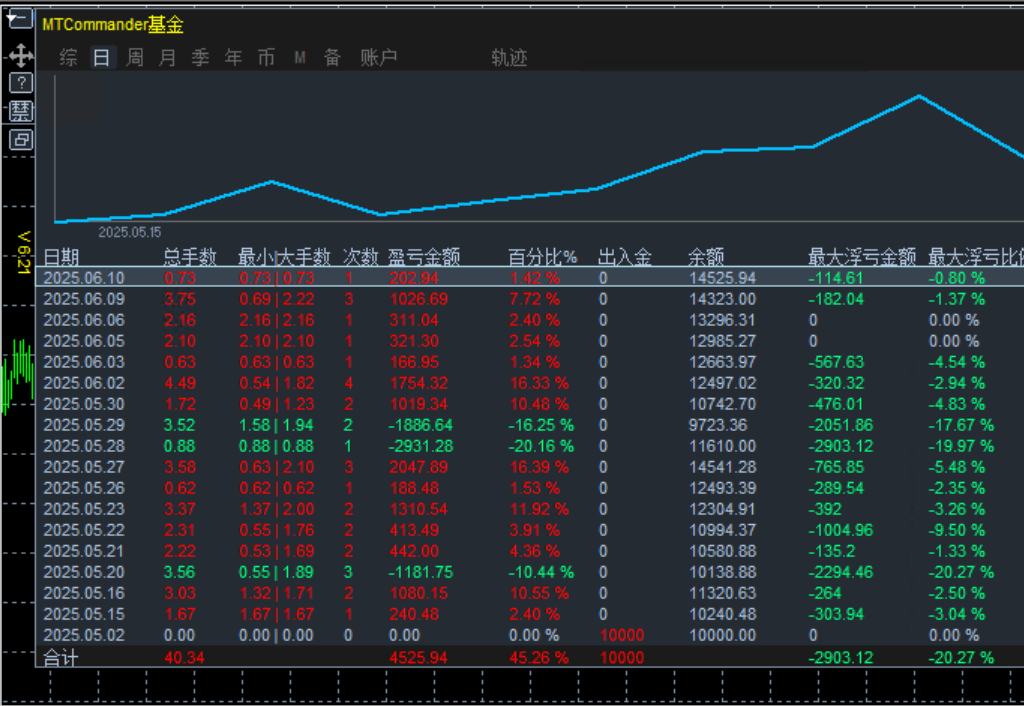The image size is (1024, 706).
Task: Switch to the 综 summary tab
Action: coord(68,58)
